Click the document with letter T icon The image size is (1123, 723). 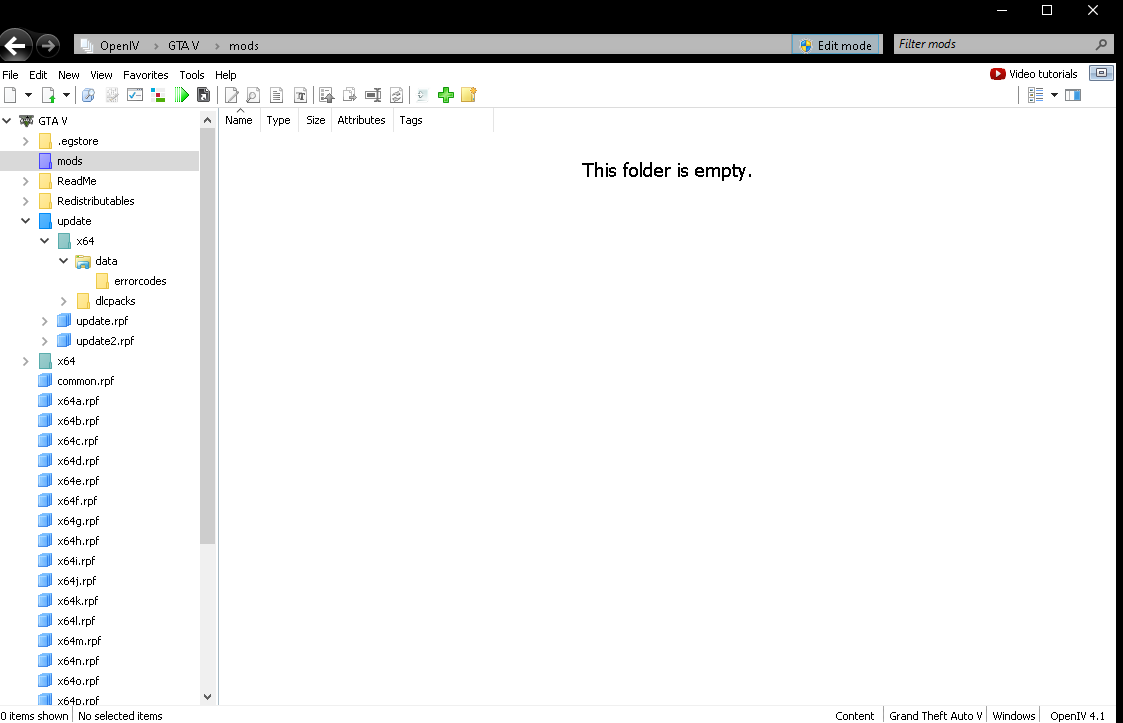[300, 95]
